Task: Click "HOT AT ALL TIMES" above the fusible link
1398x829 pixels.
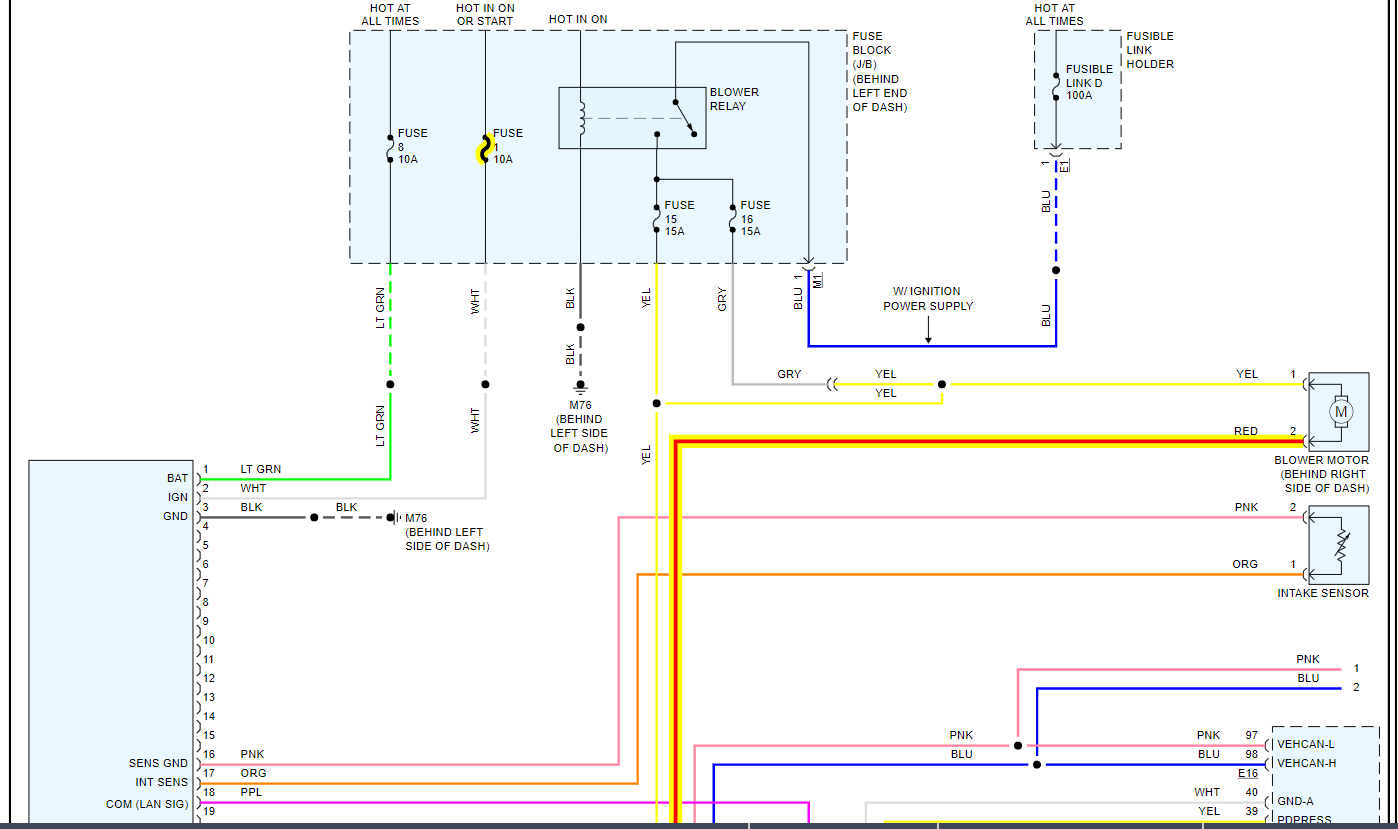Action: (1054, 15)
